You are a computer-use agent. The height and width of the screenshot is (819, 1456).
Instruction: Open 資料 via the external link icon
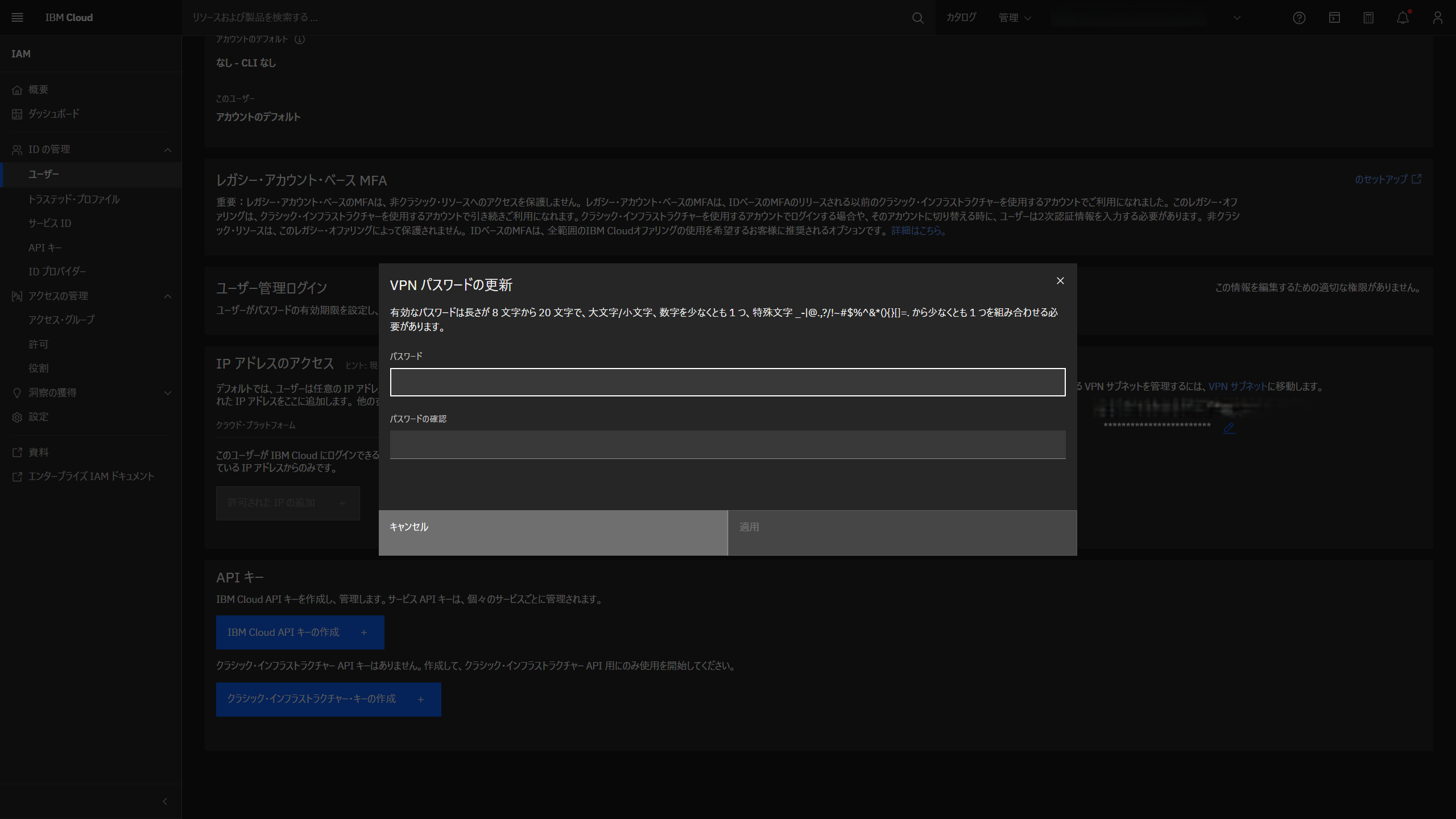coord(17,452)
